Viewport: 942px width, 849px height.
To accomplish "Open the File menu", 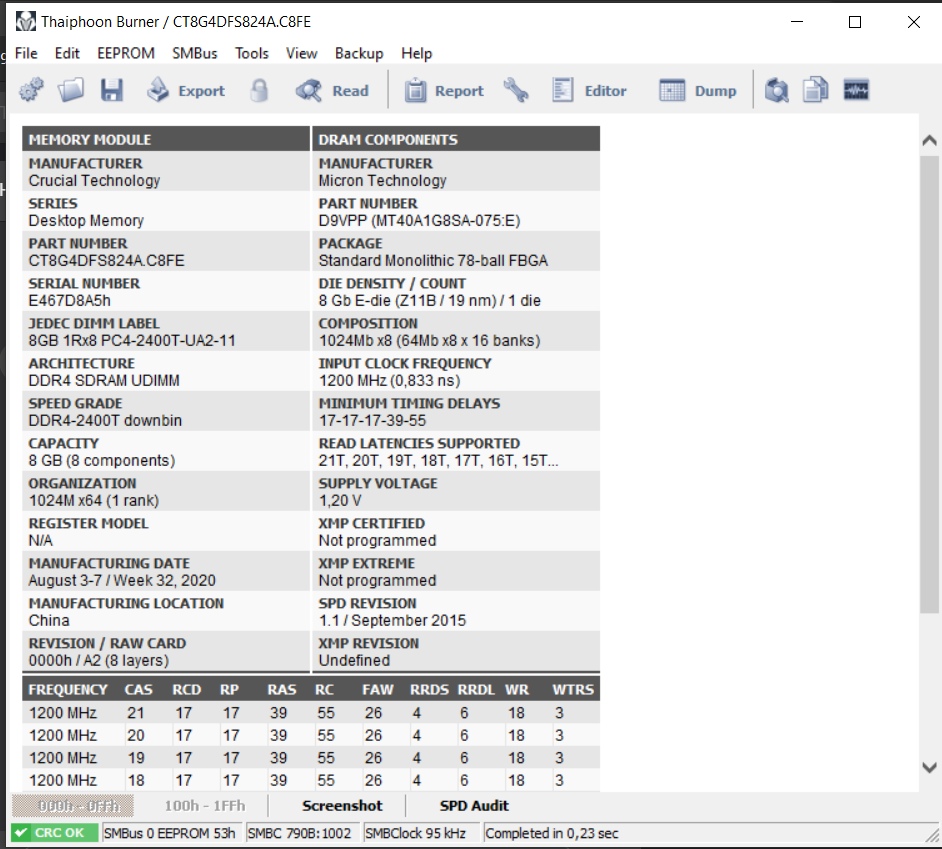I will coord(26,53).
